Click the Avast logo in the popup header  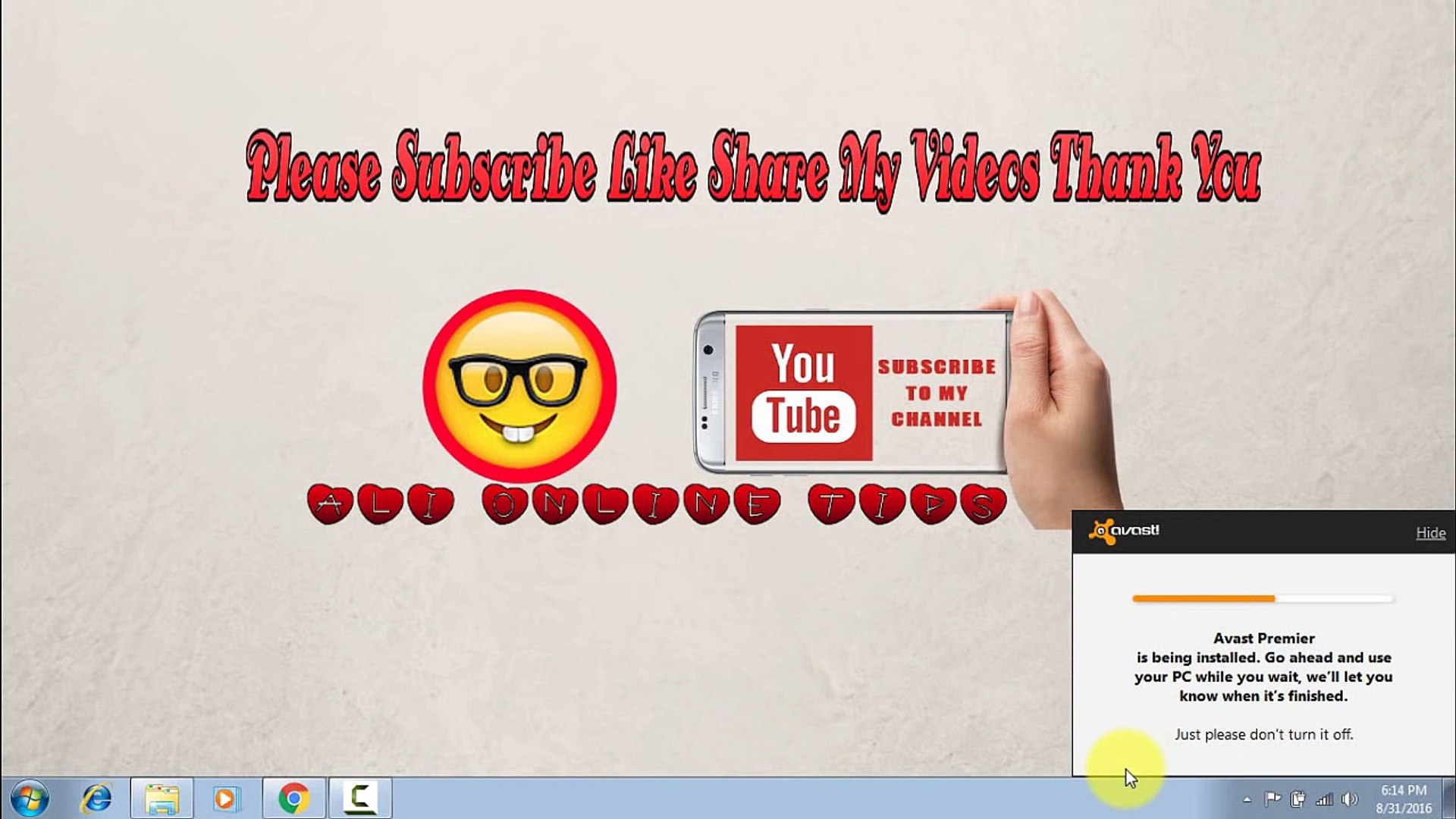pos(1125,531)
